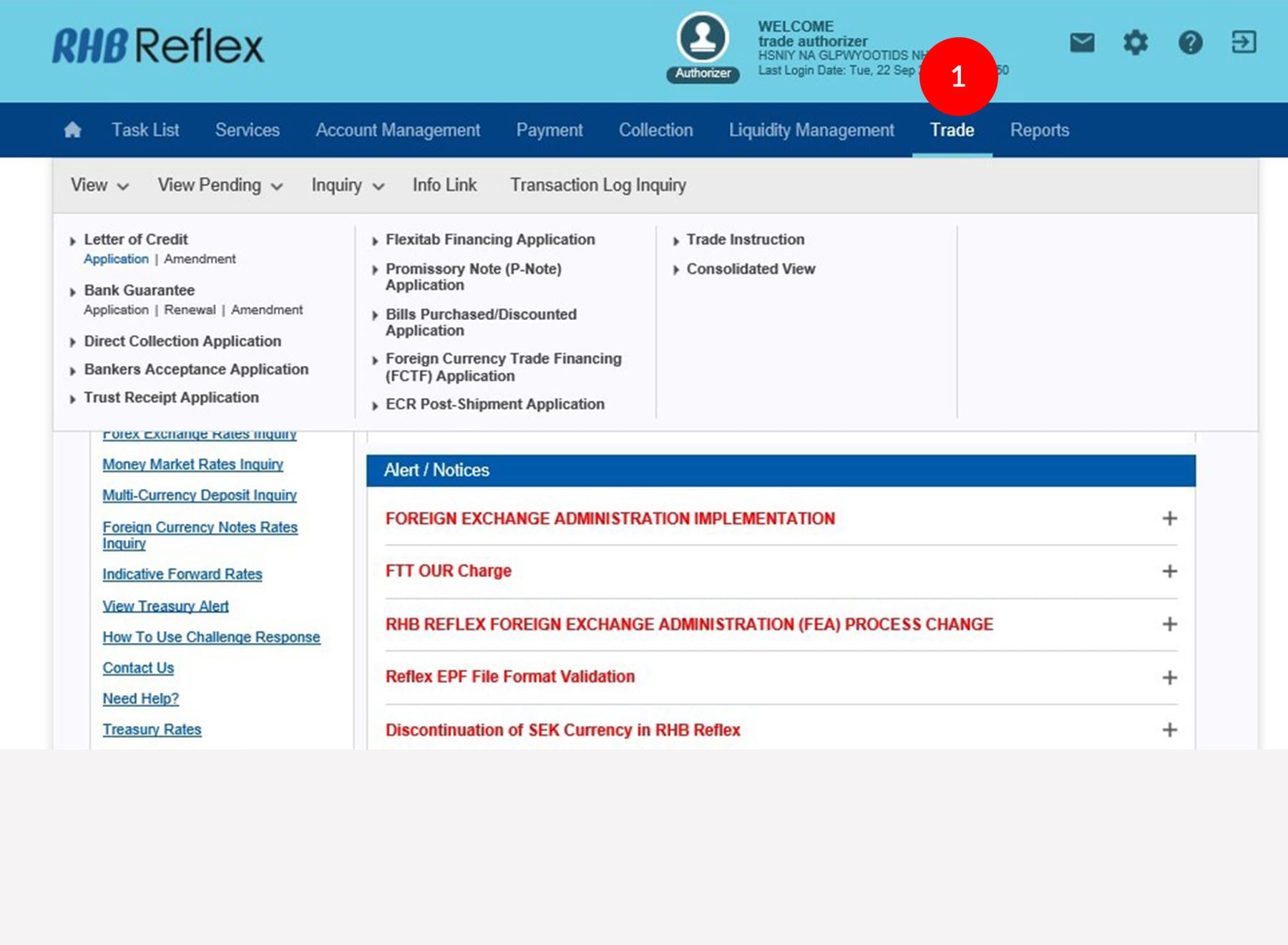This screenshot has width=1288, height=945.
Task: Click the help question mark icon
Action: click(x=1190, y=43)
